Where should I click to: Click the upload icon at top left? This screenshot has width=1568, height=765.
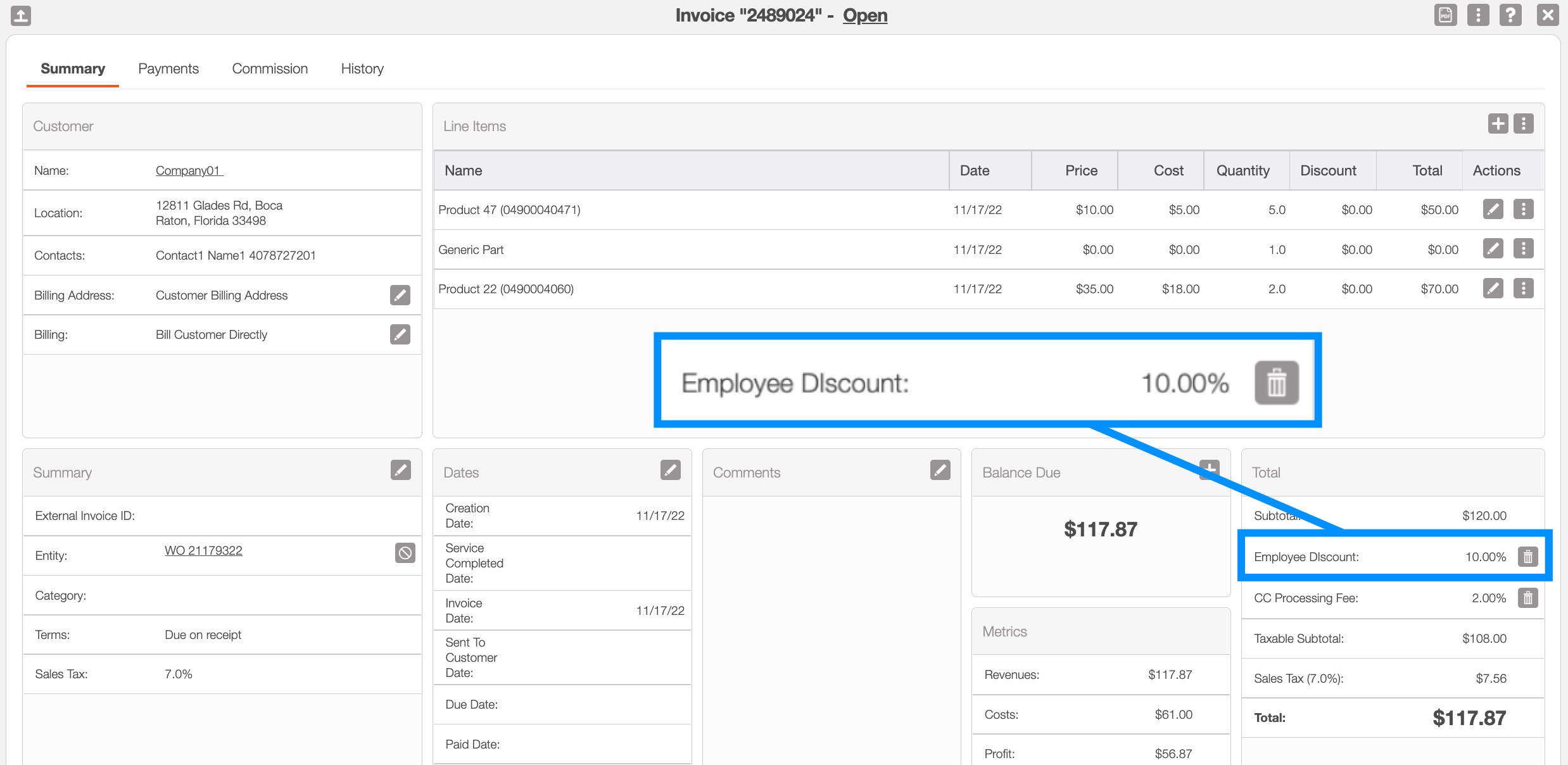(21, 15)
